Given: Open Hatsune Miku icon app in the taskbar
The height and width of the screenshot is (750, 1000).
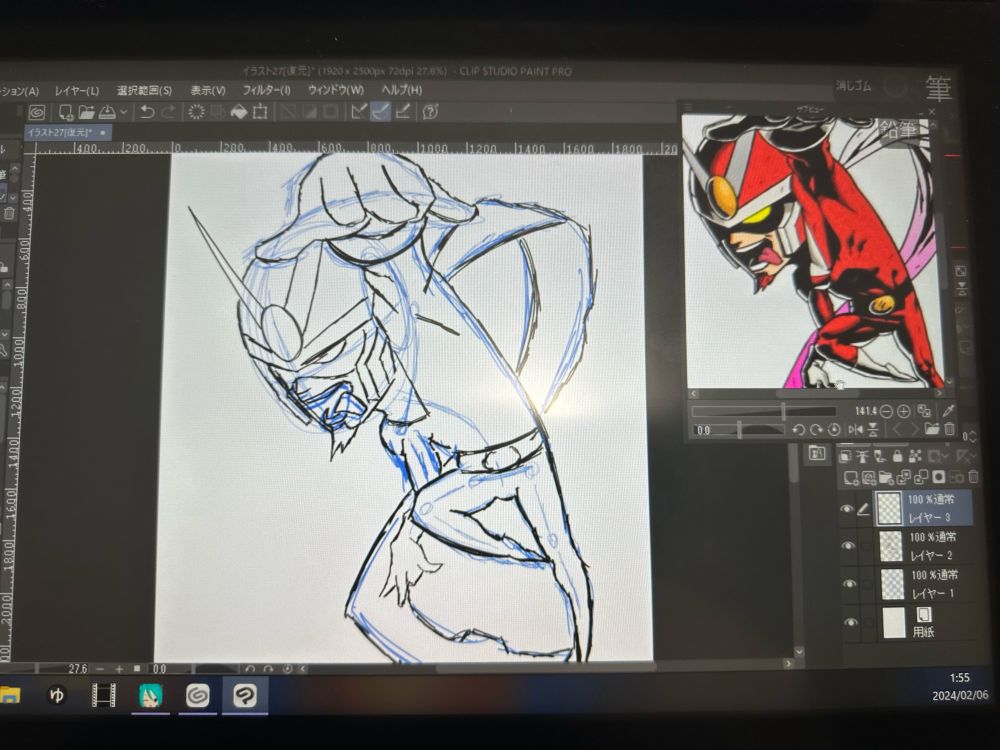Looking at the screenshot, I should point(151,696).
